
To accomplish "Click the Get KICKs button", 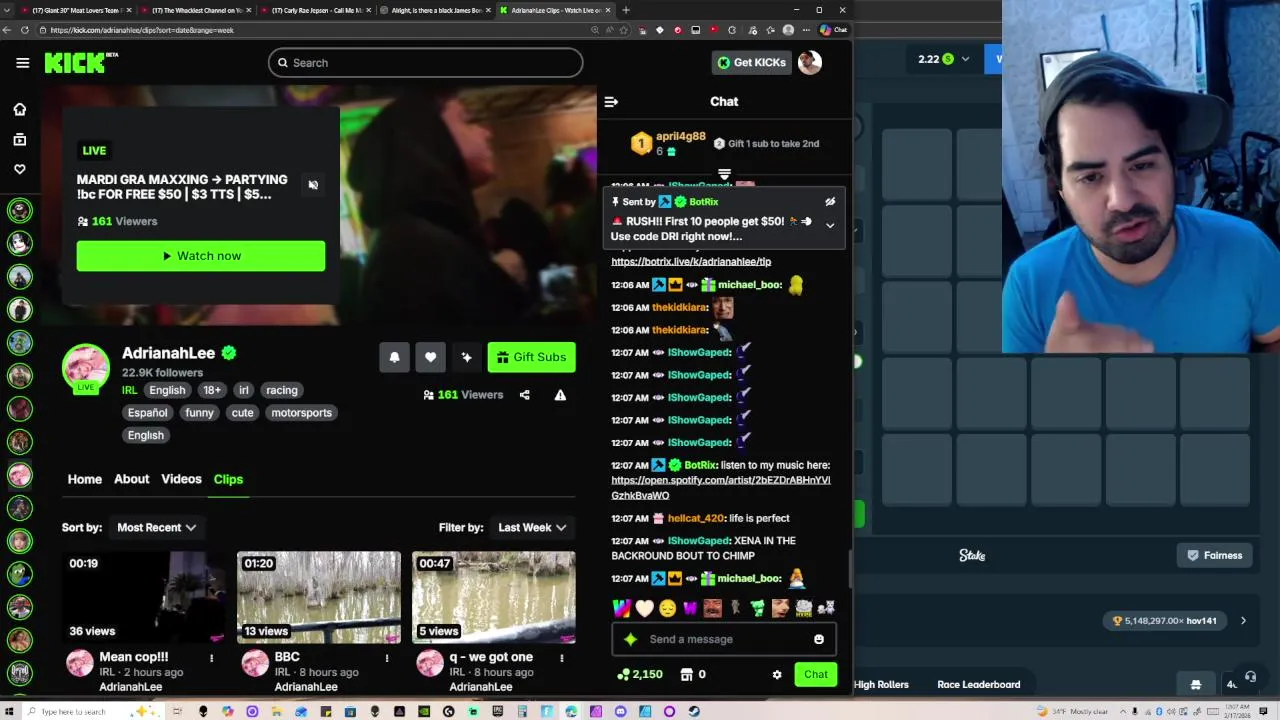I will (752, 62).
